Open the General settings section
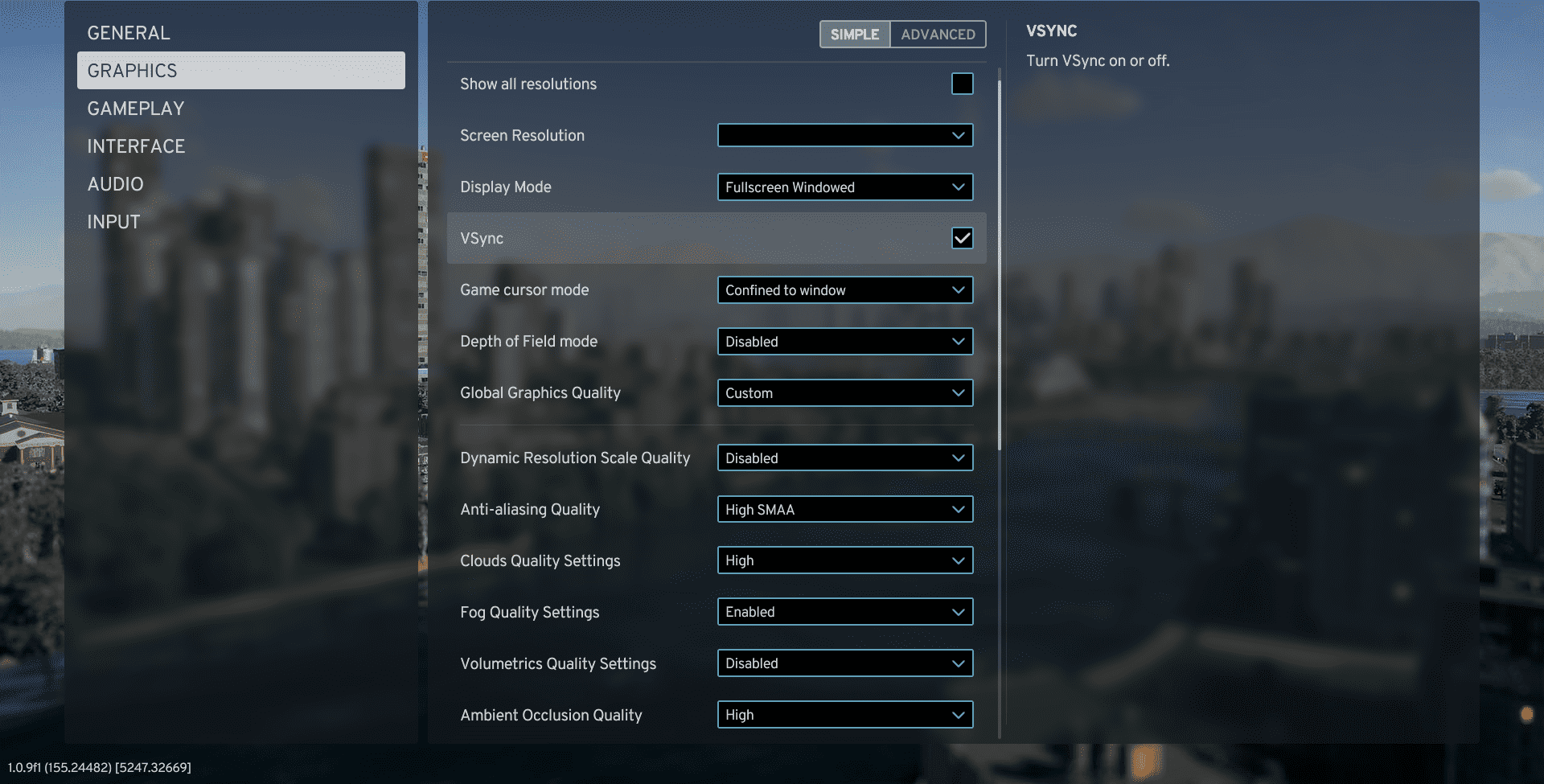This screenshot has height=784, width=1544. coord(129,33)
